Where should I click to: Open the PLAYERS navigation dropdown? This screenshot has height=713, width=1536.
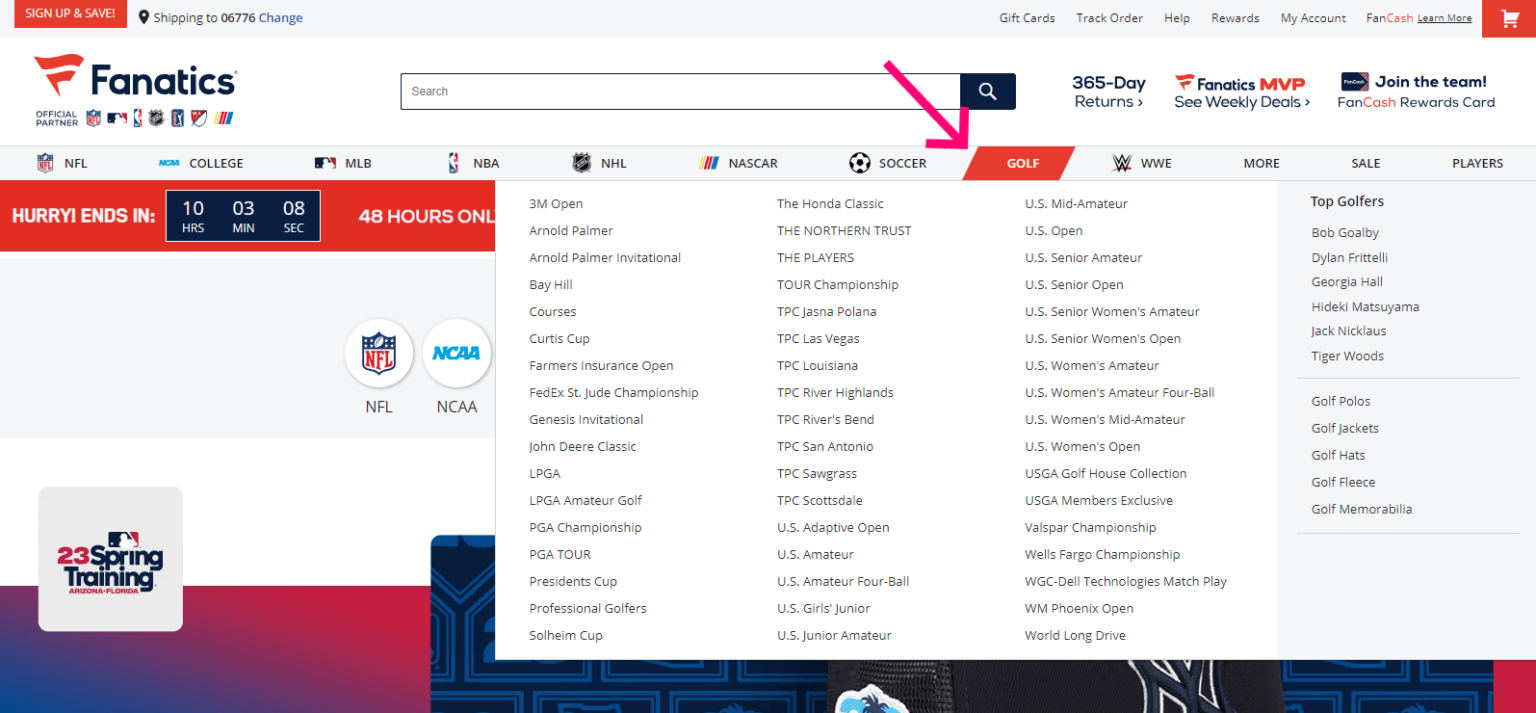click(x=1477, y=162)
